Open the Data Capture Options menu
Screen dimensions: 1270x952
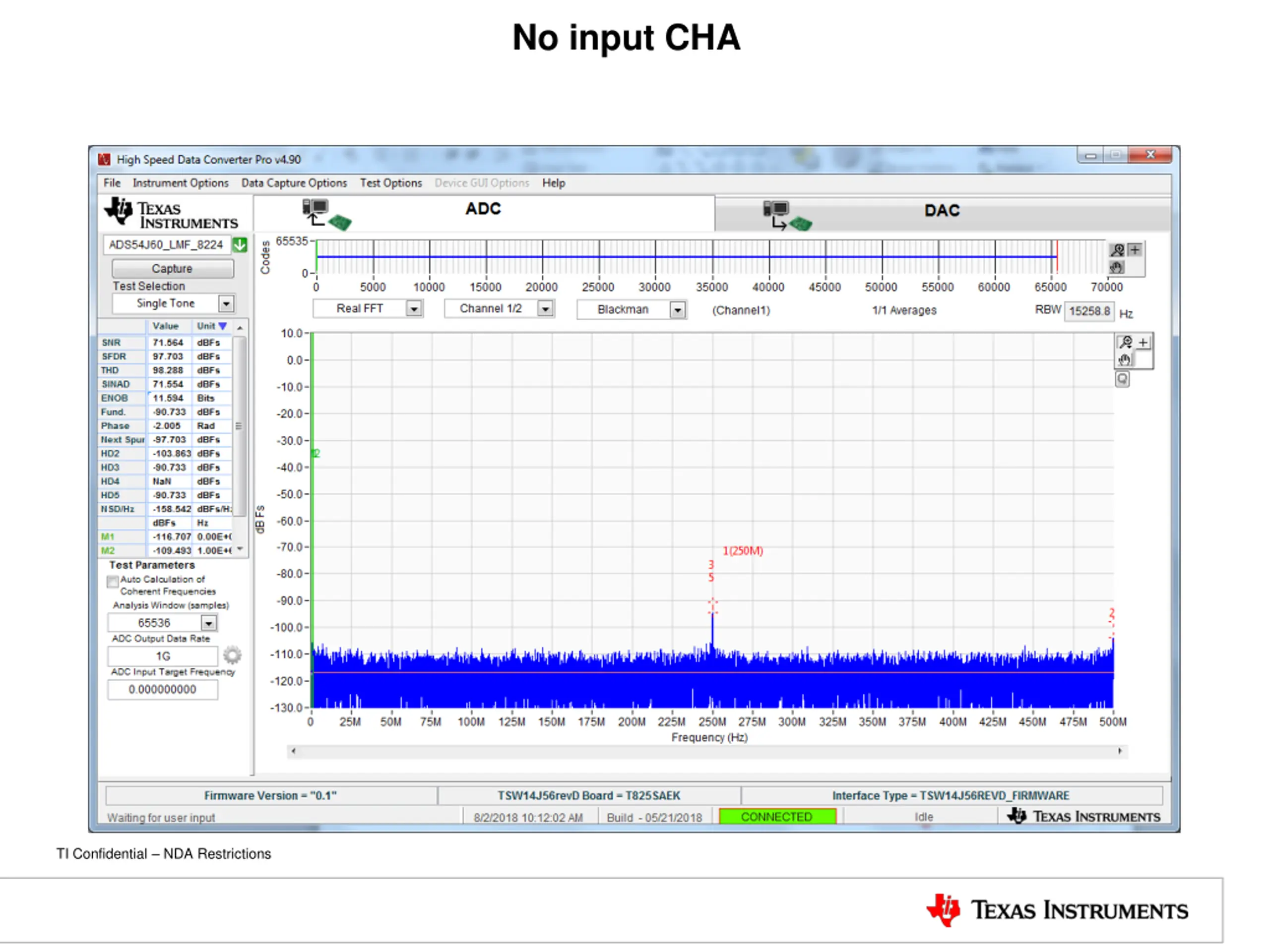click(x=294, y=183)
